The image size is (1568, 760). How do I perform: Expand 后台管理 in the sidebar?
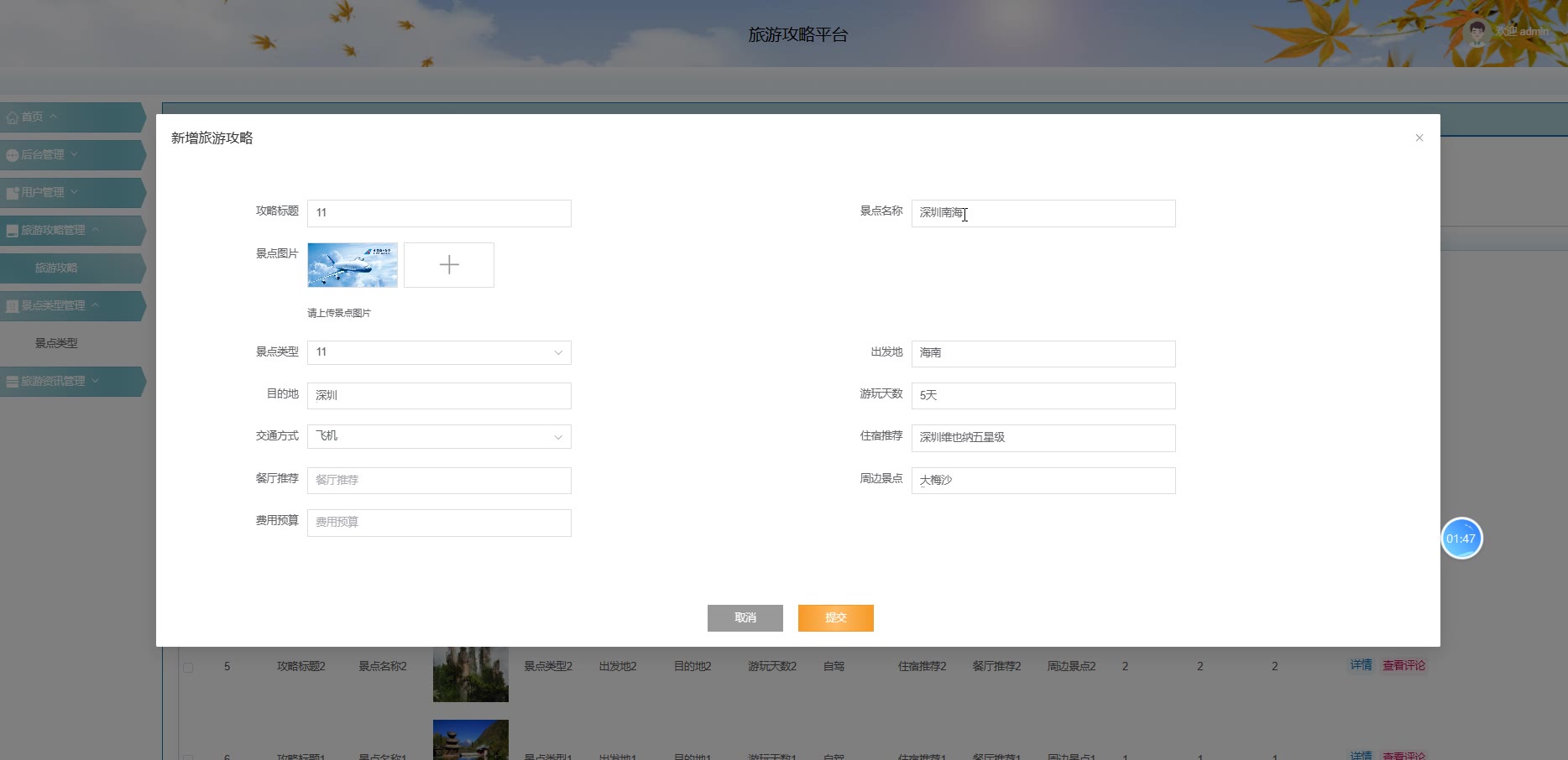pos(71,155)
